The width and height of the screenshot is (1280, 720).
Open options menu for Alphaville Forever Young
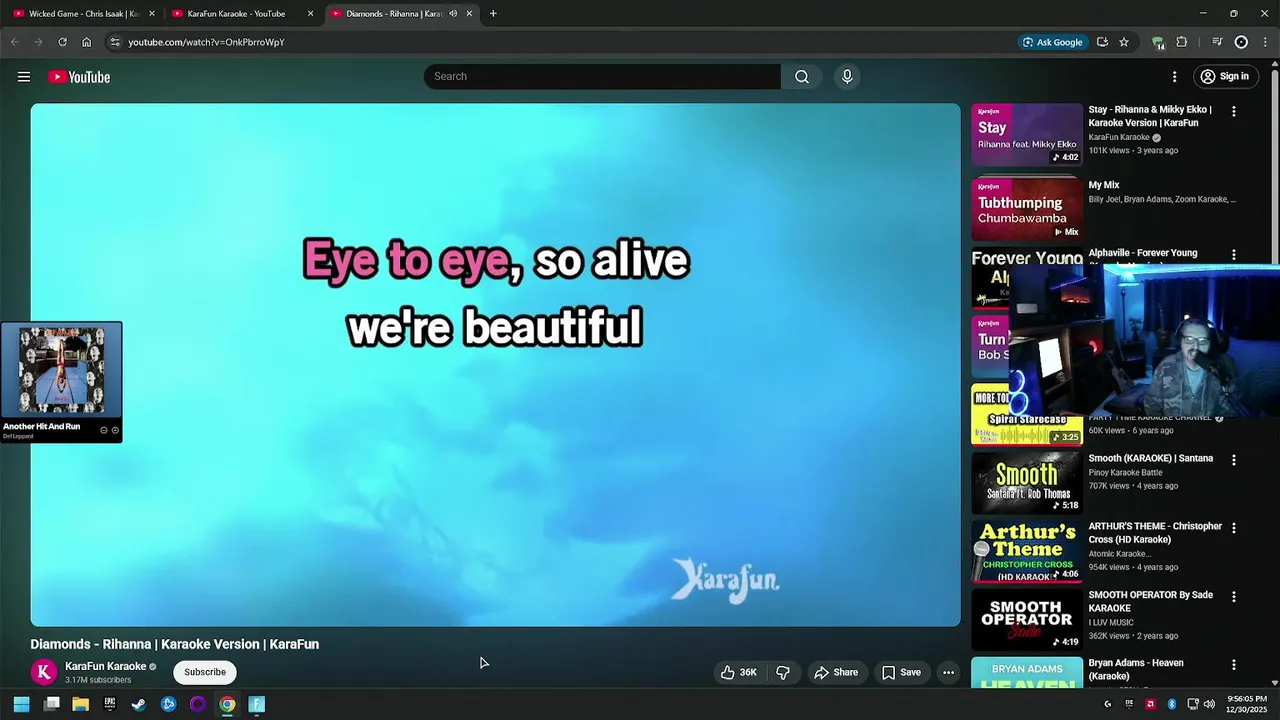1234,255
